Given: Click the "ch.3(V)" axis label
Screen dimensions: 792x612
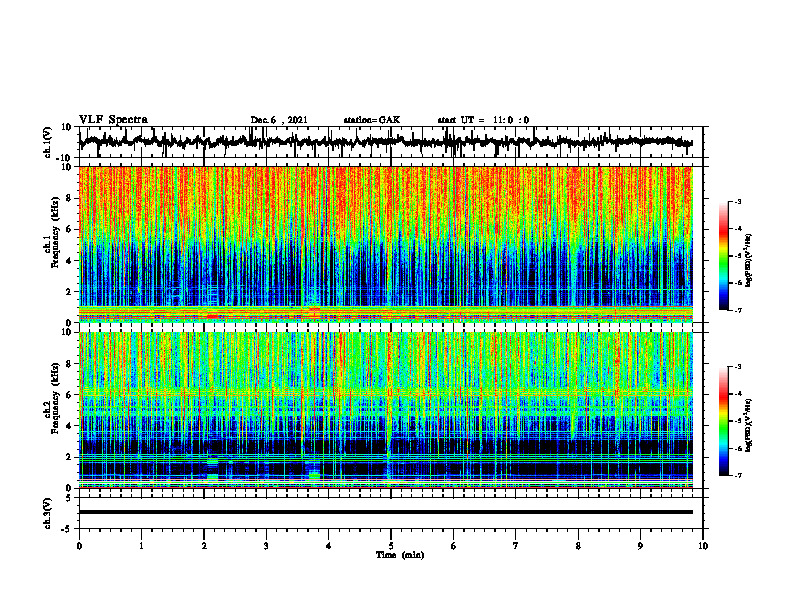Looking at the screenshot, I should pyautogui.click(x=48, y=513).
